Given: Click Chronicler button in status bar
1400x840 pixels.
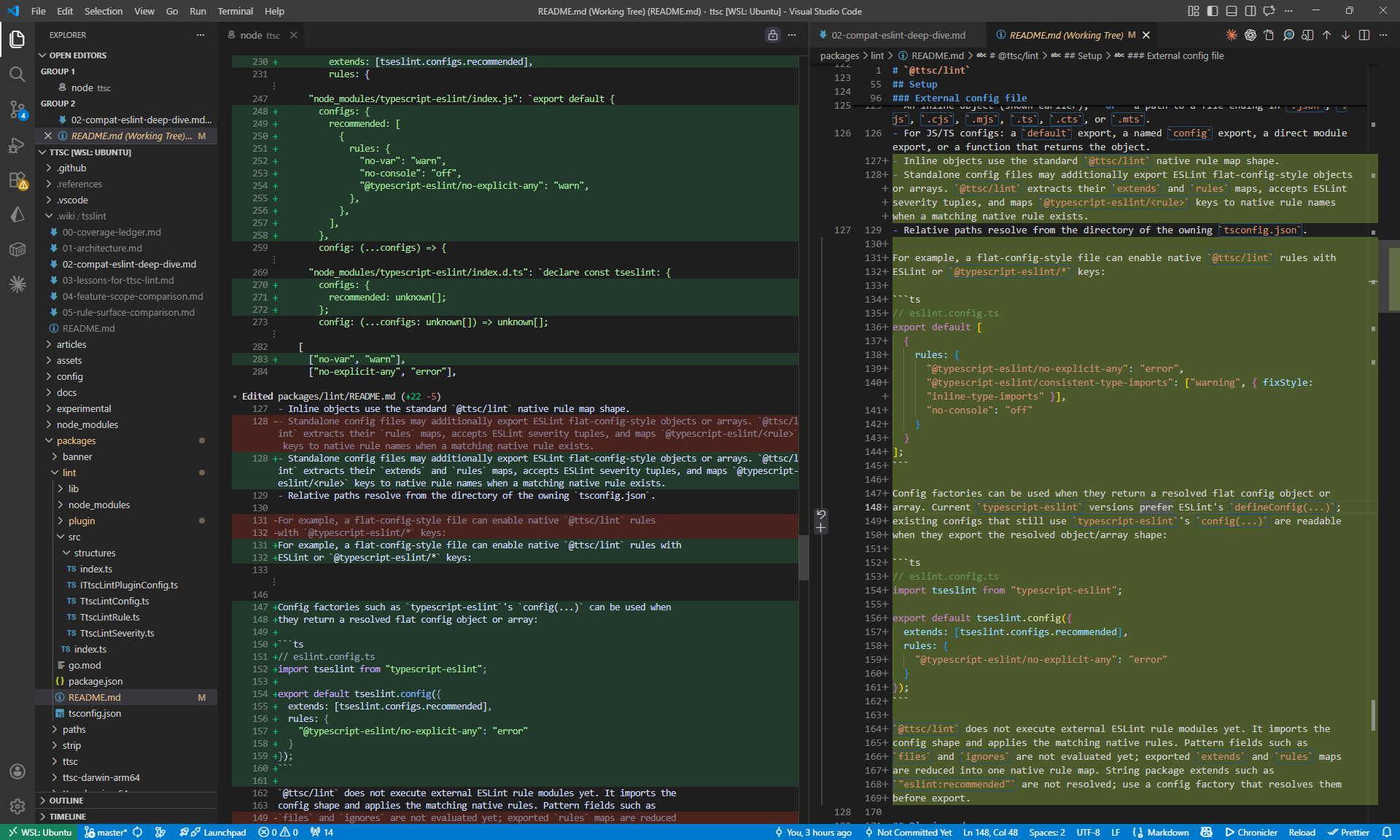Looking at the screenshot, I should click(1251, 832).
